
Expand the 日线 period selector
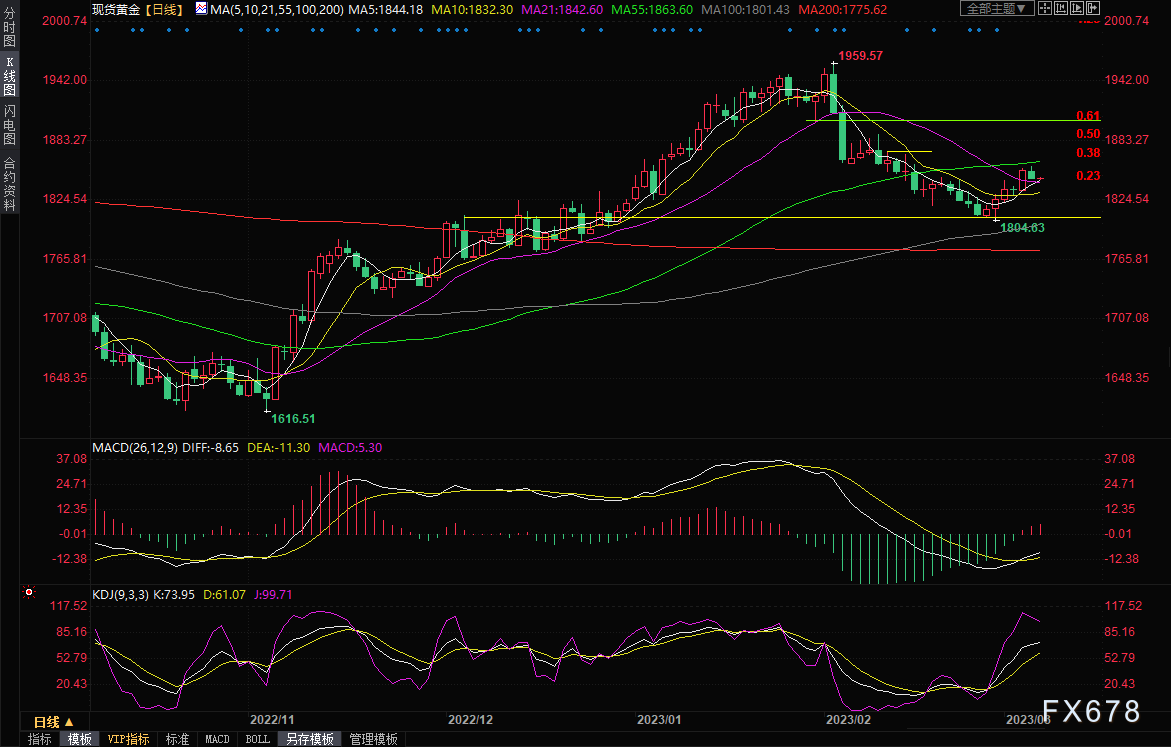point(54,722)
